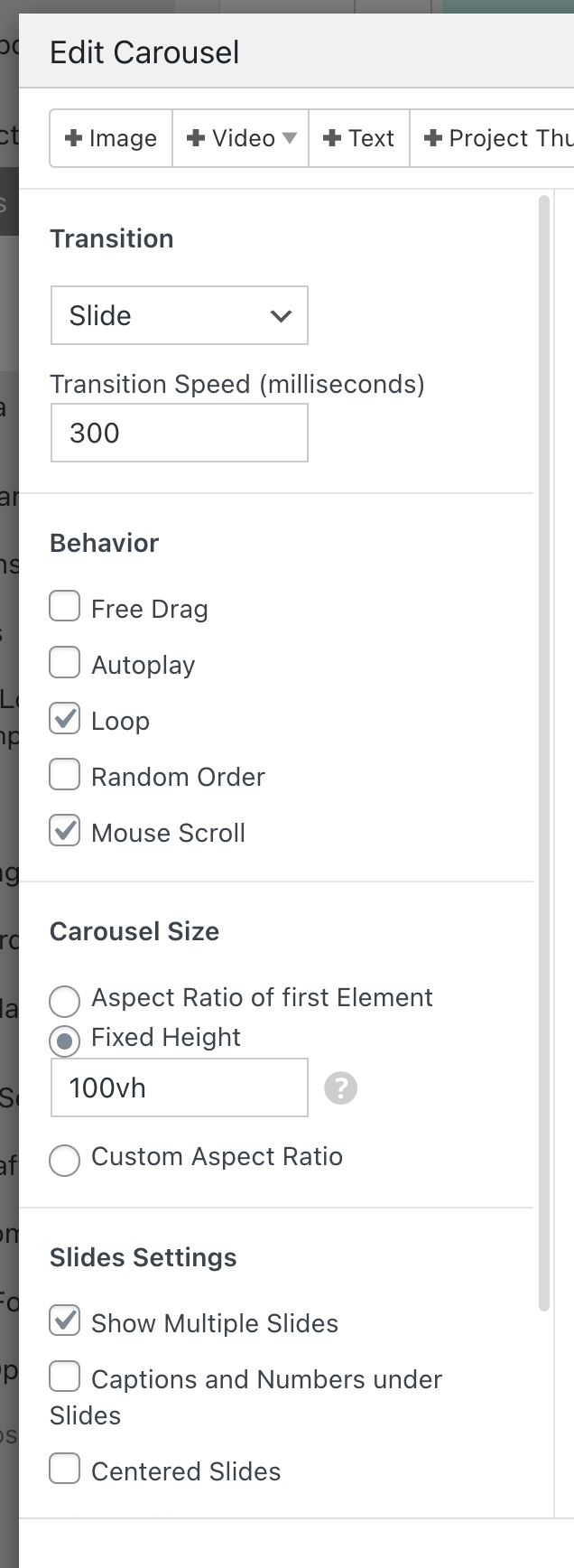Enable Autoplay behavior

coord(65,662)
